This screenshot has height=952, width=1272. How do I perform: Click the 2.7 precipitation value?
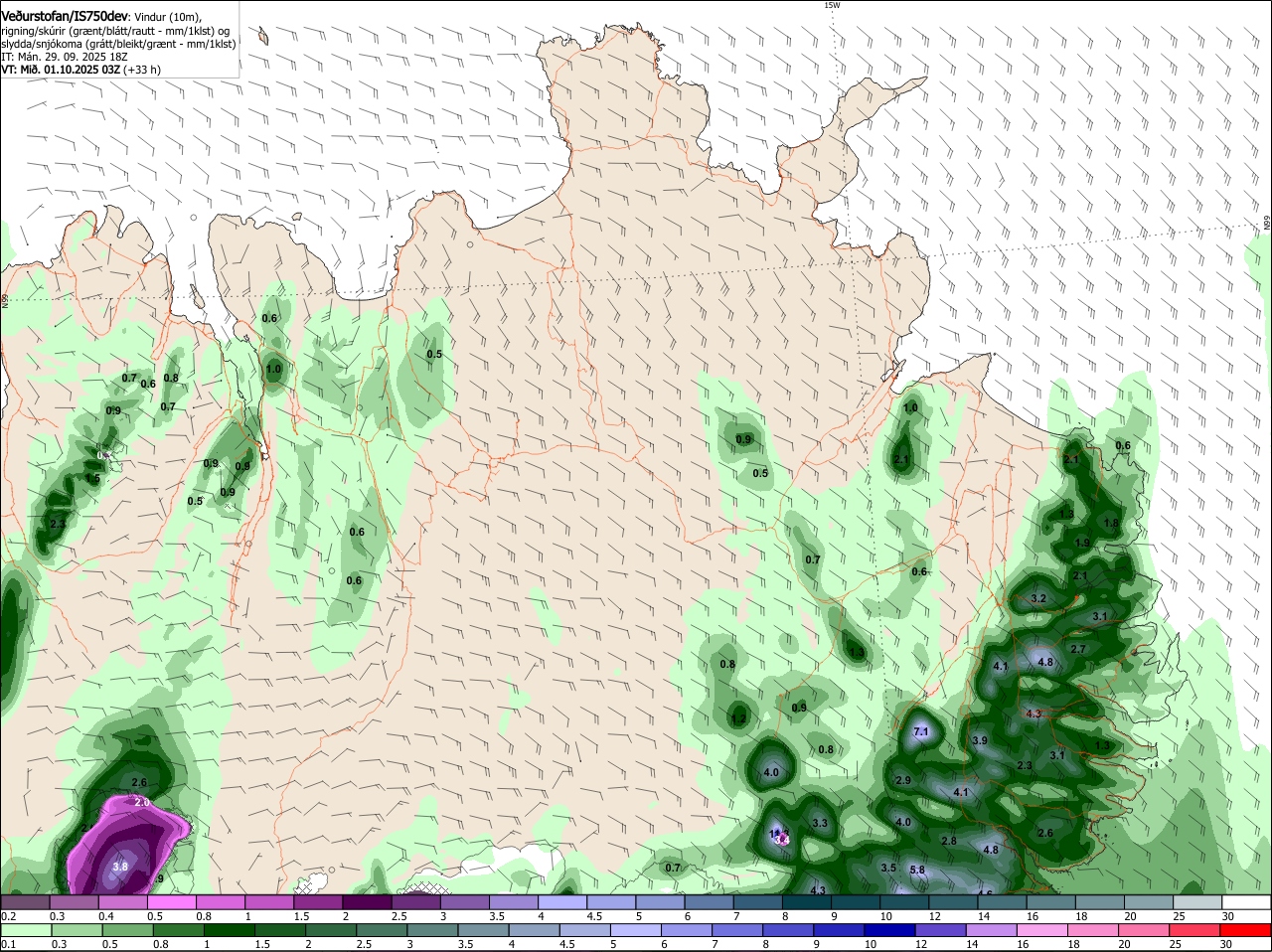point(1078,649)
